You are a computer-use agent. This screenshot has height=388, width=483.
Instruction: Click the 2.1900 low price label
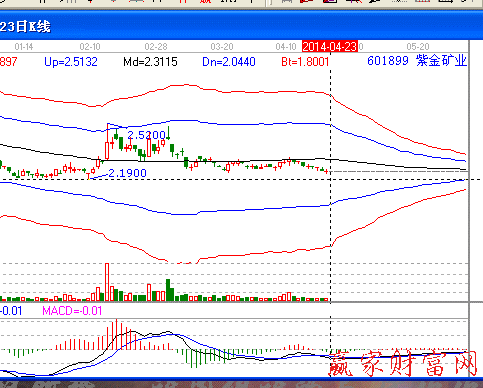click(x=128, y=173)
